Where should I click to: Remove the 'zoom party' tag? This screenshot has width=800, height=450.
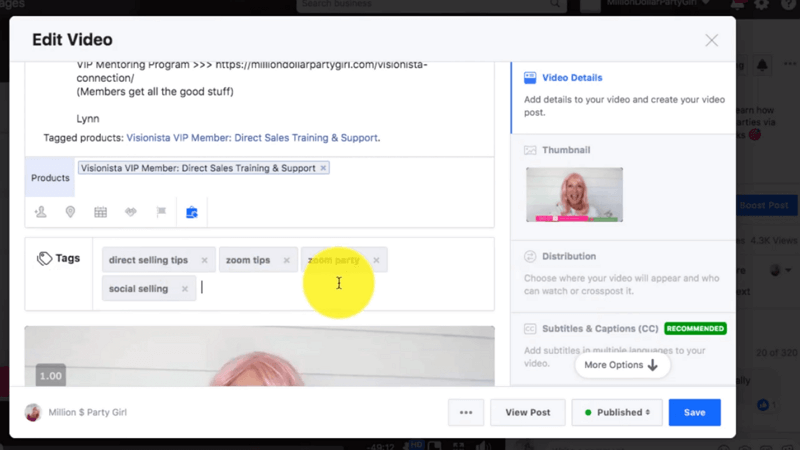click(376, 260)
